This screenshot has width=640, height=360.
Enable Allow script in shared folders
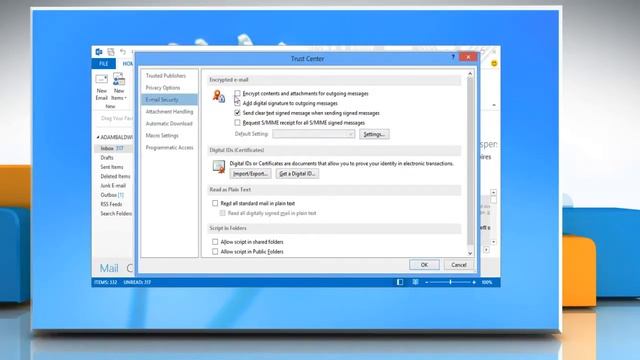pyautogui.click(x=215, y=242)
